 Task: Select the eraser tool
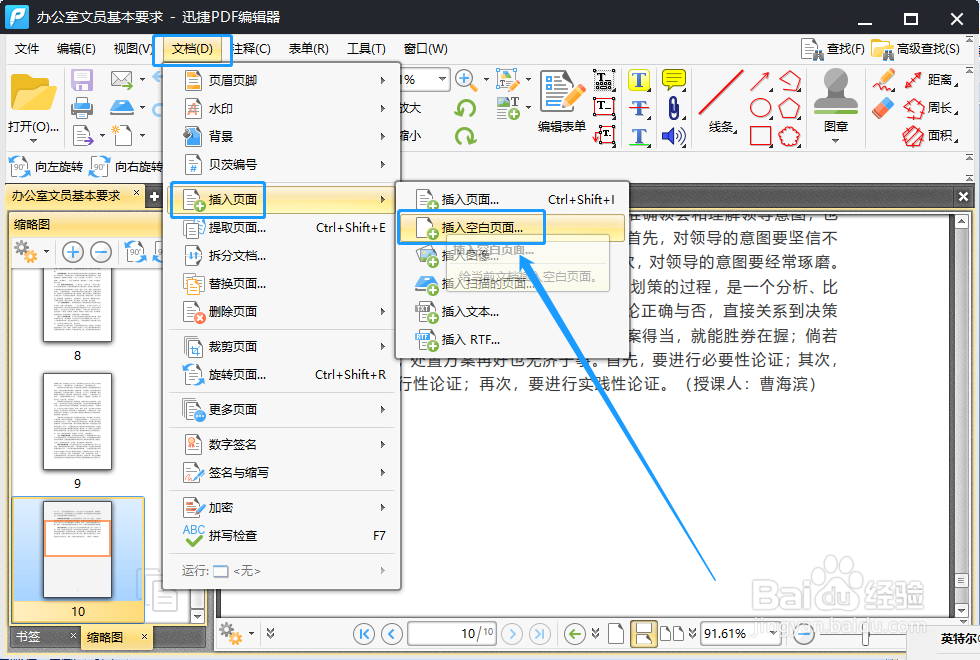pos(883,108)
